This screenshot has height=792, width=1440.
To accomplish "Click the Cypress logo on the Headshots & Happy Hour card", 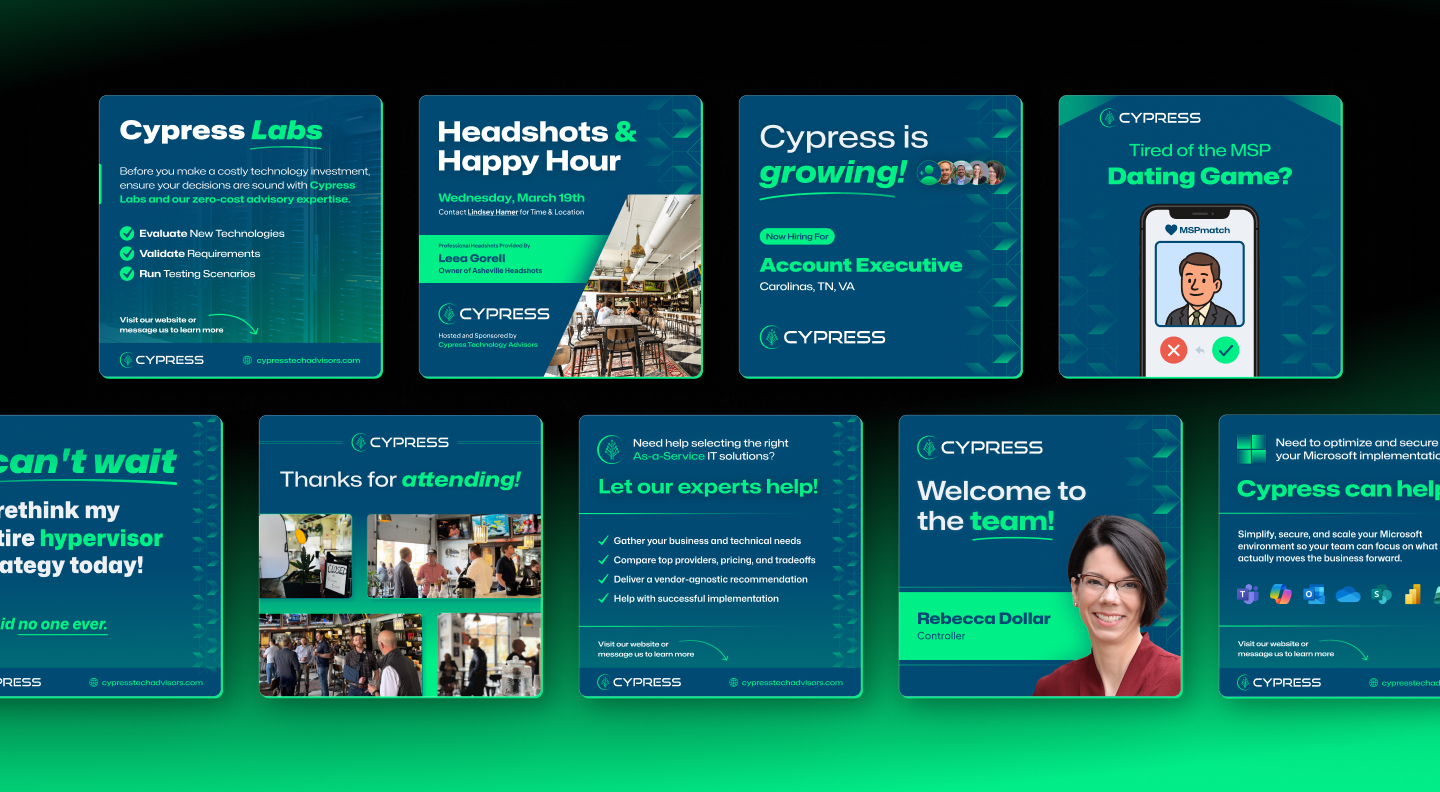I will [494, 314].
